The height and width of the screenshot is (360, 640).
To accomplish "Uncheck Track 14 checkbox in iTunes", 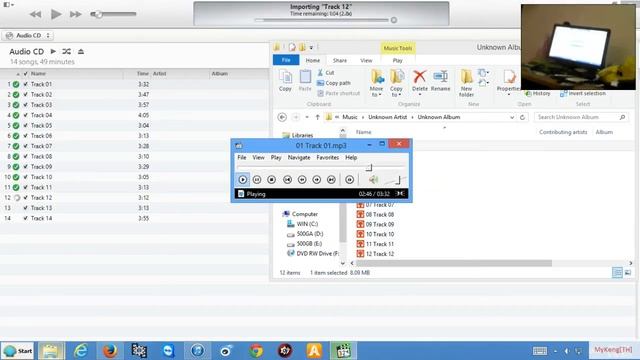I will point(26,218).
